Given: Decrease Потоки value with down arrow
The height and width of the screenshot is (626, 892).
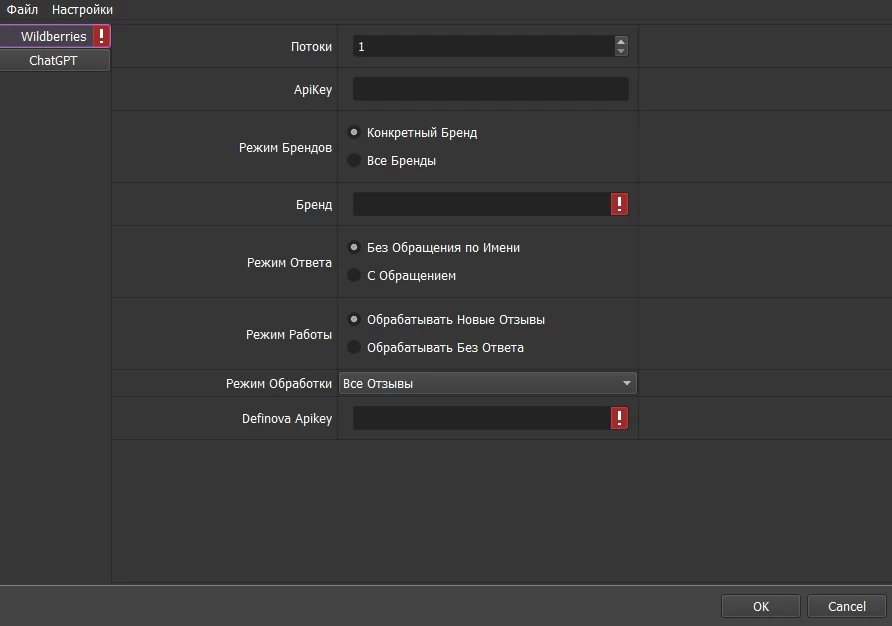Looking at the screenshot, I should 621,51.
